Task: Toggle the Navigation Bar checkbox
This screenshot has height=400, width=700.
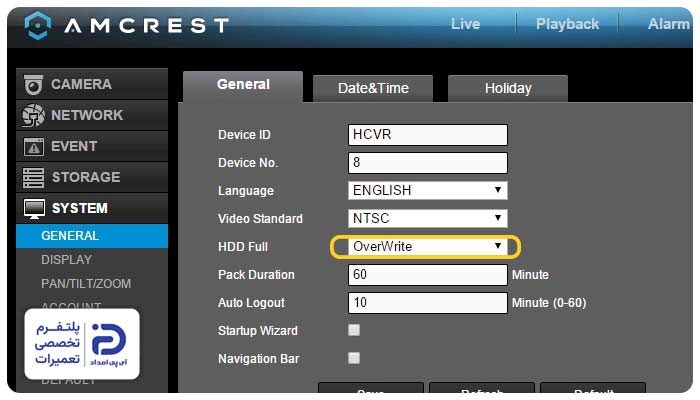Action: (354, 358)
